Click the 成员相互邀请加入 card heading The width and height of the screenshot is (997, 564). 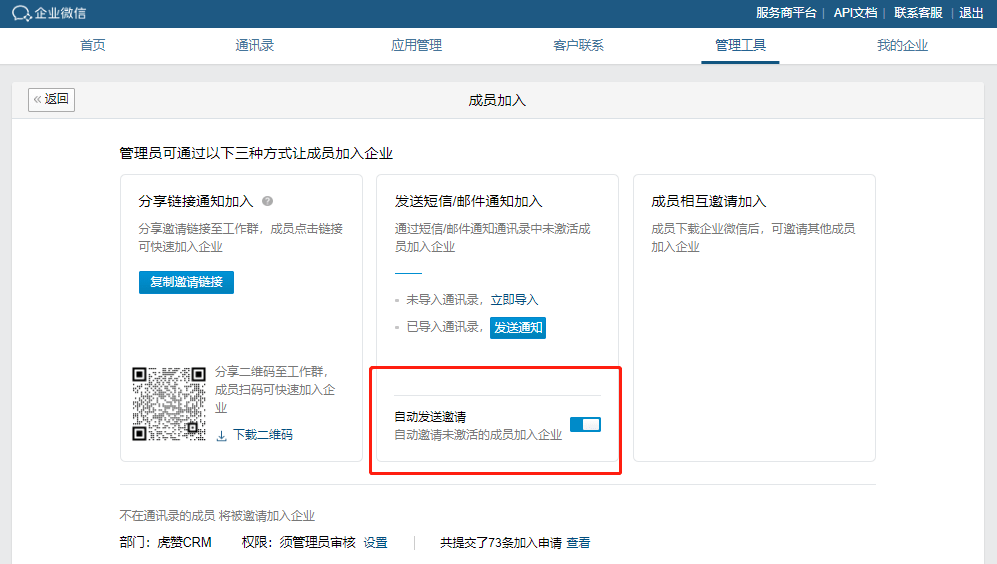[708, 202]
